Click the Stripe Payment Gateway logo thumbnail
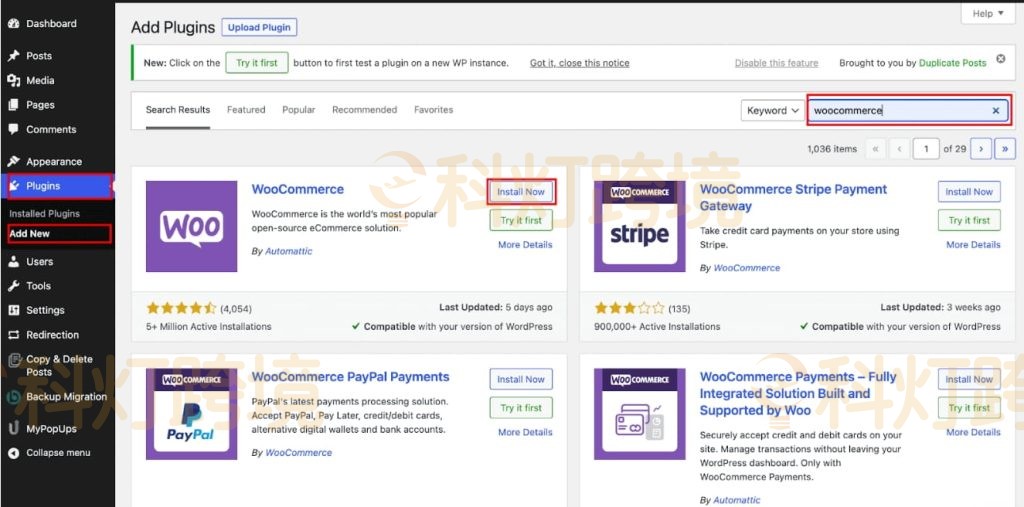Screen dimensions: 1024x507 pyautogui.click(x=639, y=226)
